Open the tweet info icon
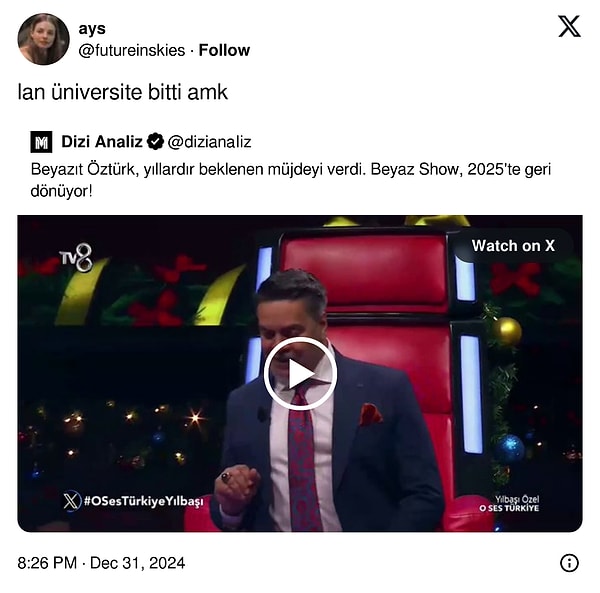The width and height of the screenshot is (600, 593). tap(569, 563)
